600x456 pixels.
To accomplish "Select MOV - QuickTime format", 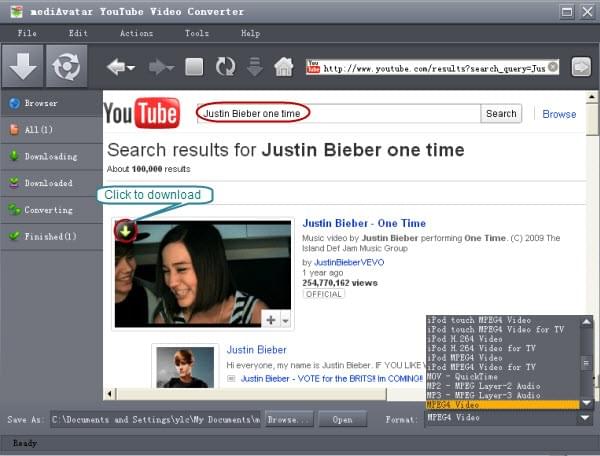I will click(x=502, y=376).
